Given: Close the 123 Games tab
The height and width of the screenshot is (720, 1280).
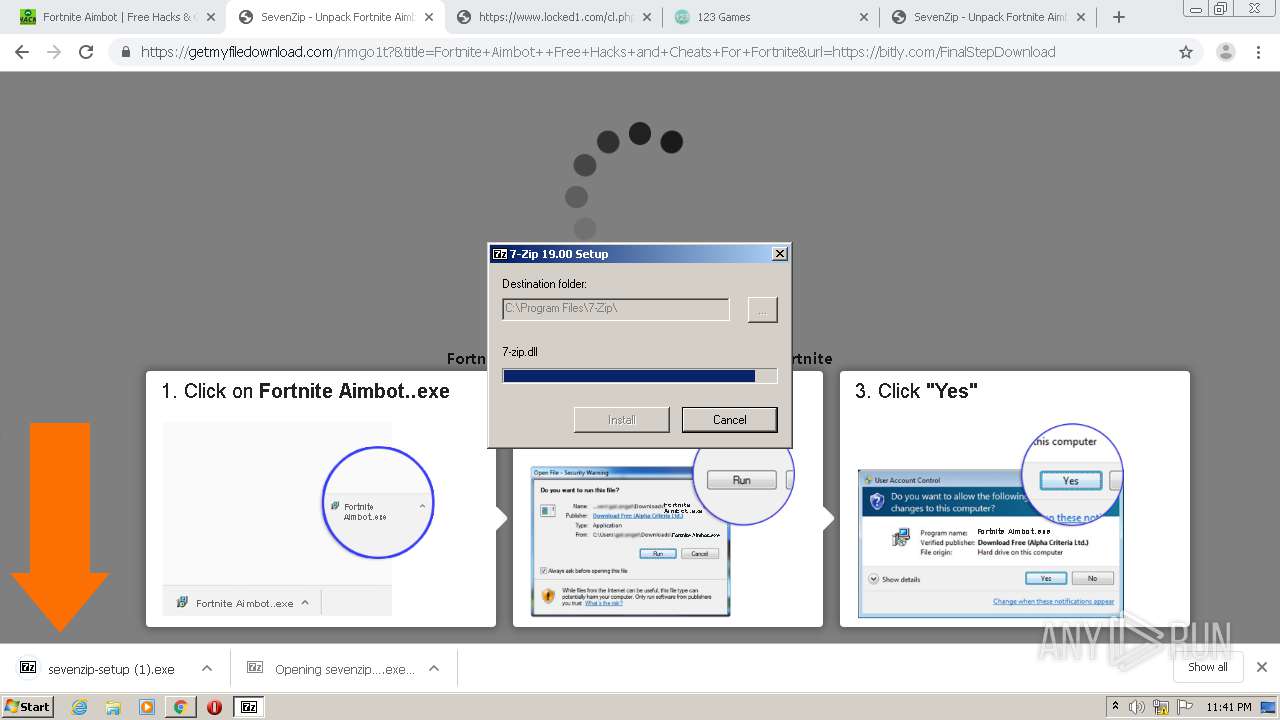Looking at the screenshot, I should (x=865, y=17).
